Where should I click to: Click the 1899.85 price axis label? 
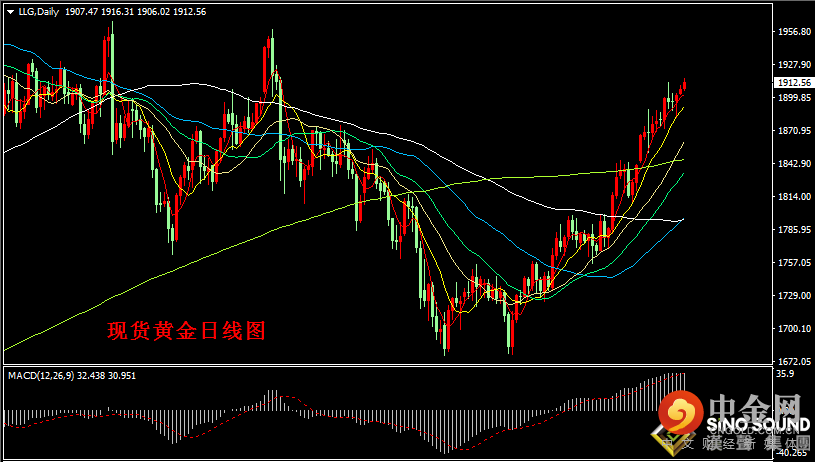(x=794, y=98)
